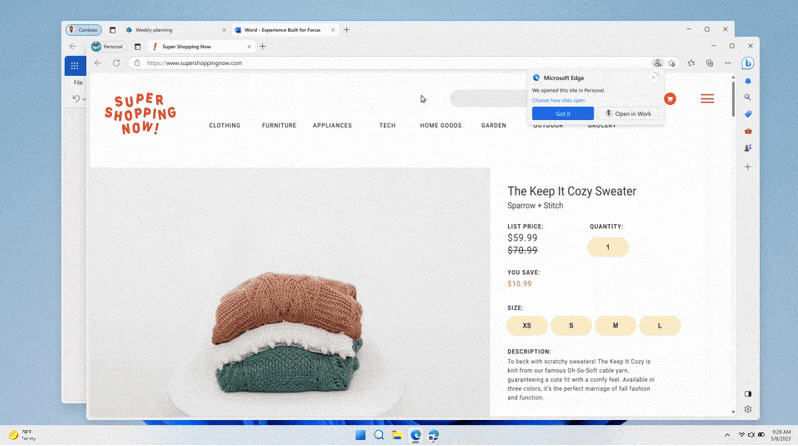
Task: Add a sidebar app with plus icon
Action: click(x=748, y=166)
